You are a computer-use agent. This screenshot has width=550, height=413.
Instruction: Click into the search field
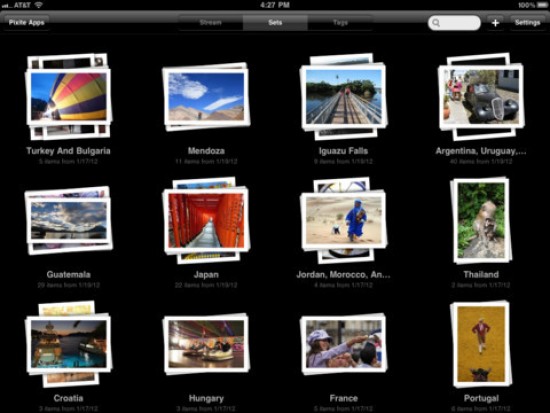454,23
